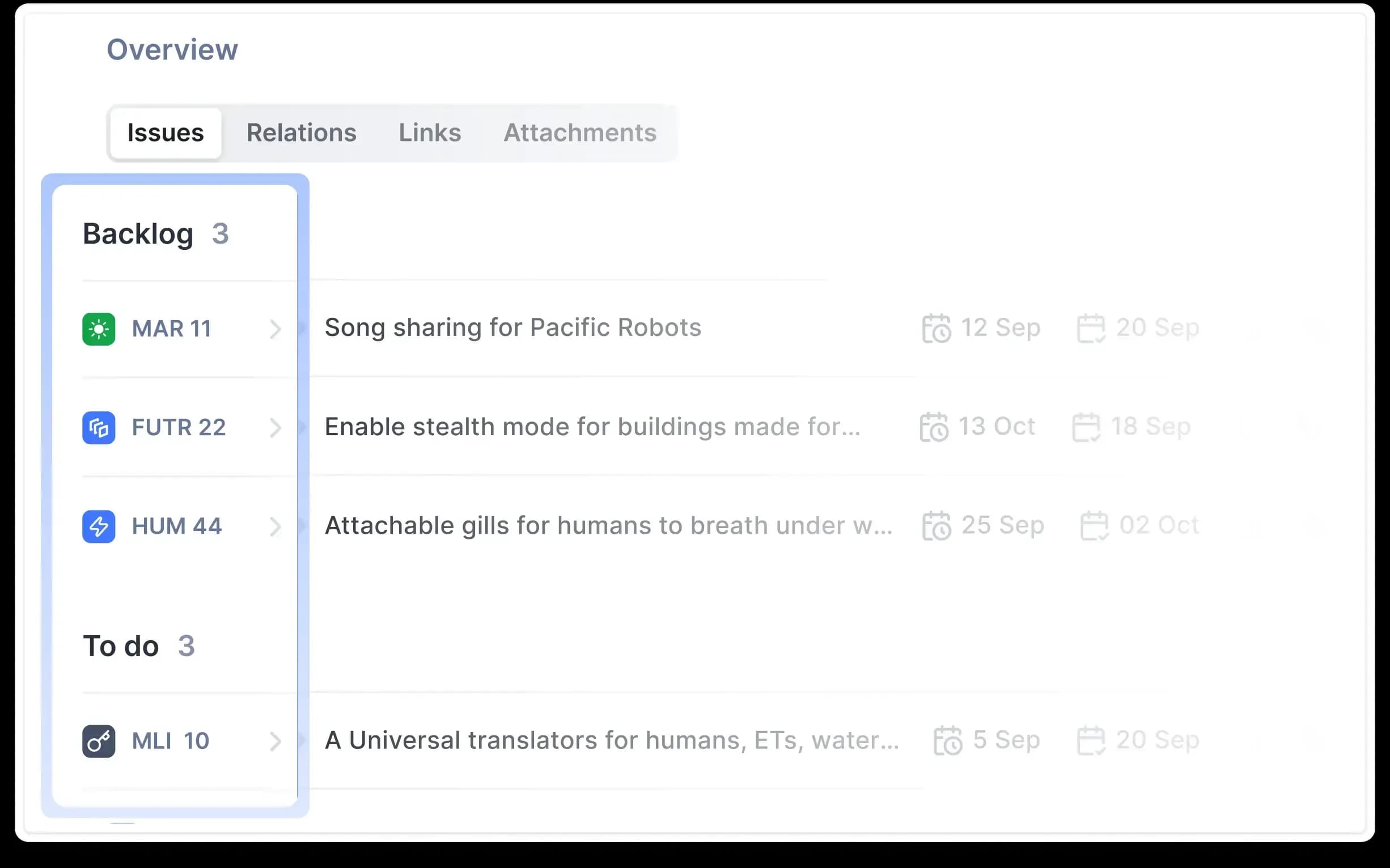The image size is (1390, 868).
Task: Click the blue FUTR 22 project icon
Action: click(98, 428)
